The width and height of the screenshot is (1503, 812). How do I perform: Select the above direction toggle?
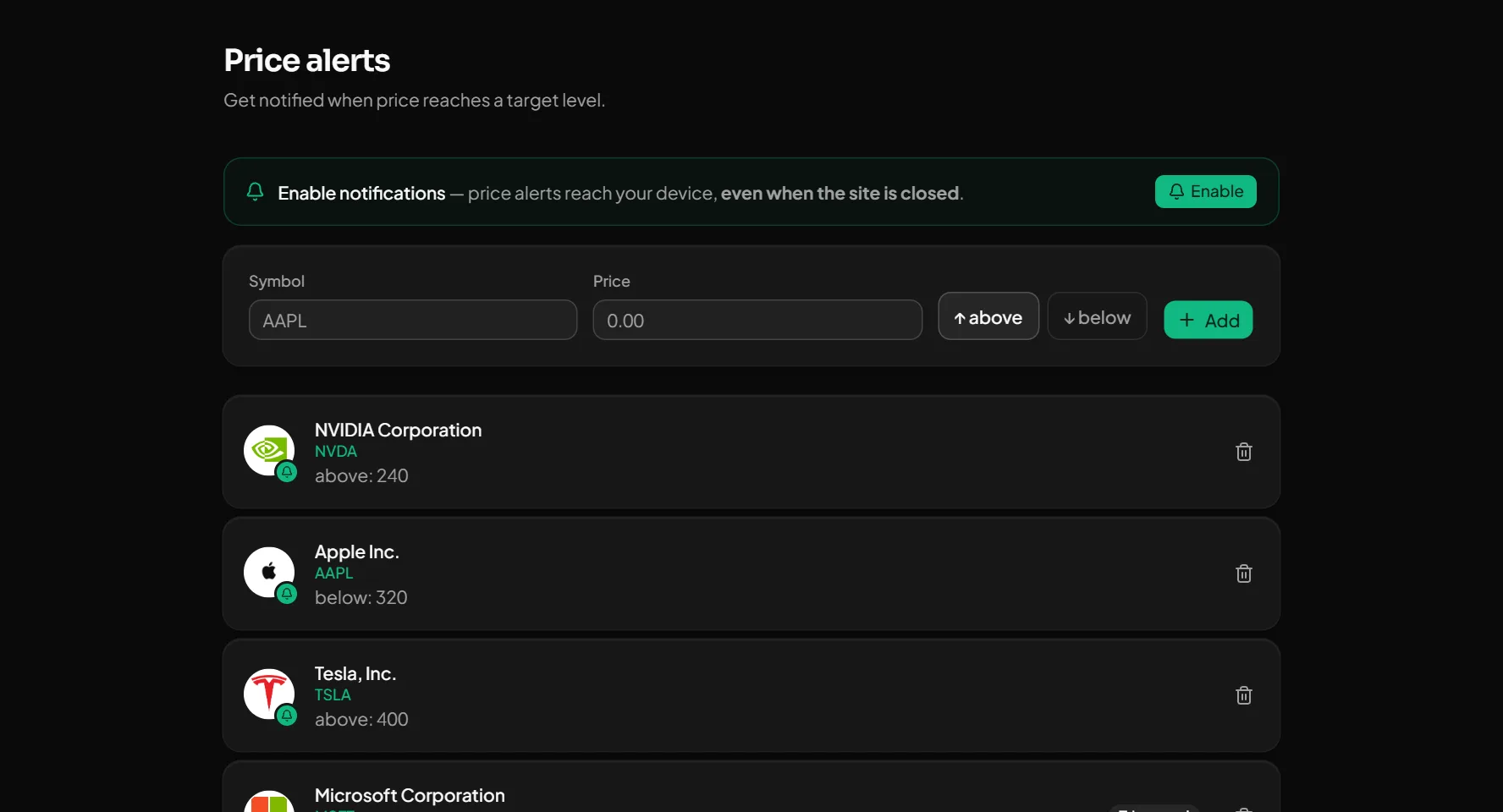988,316
